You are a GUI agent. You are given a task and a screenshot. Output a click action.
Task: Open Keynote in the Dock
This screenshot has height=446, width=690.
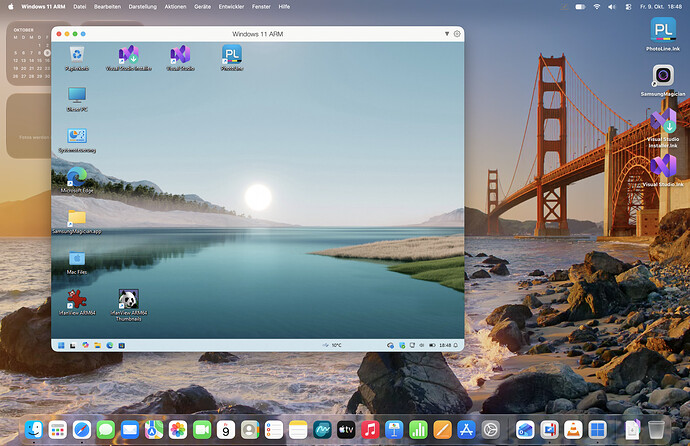tap(394, 430)
